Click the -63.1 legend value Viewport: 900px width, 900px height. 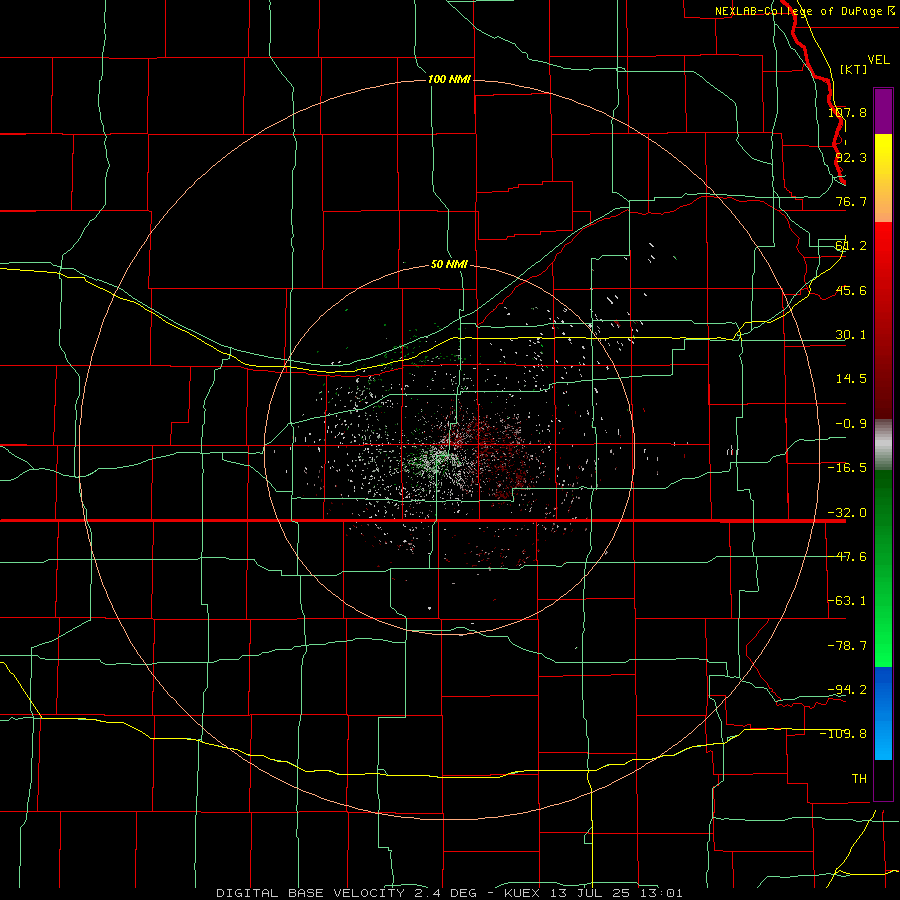(847, 601)
